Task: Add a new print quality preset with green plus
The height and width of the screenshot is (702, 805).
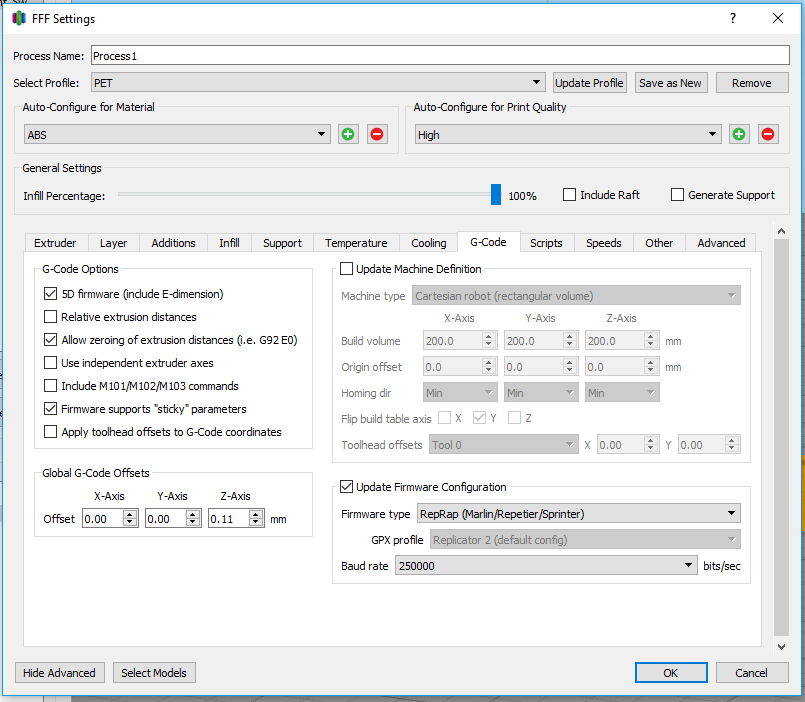Action: 739,135
